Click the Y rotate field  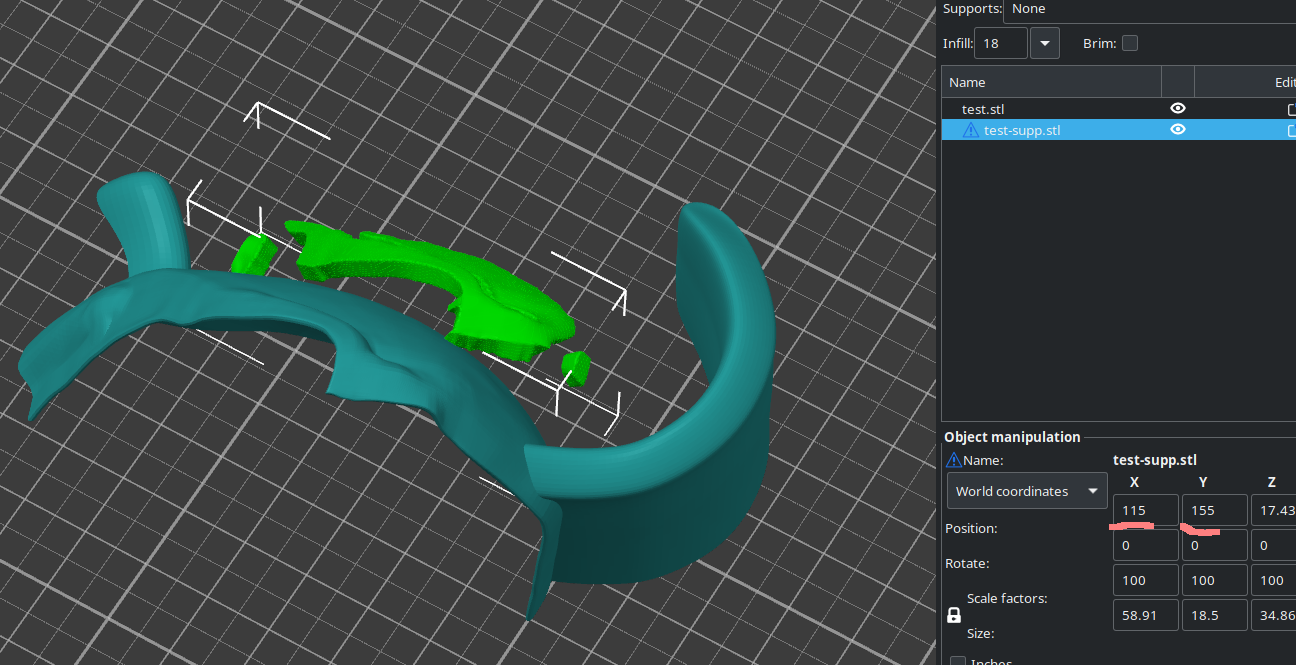coord(1215,545)
